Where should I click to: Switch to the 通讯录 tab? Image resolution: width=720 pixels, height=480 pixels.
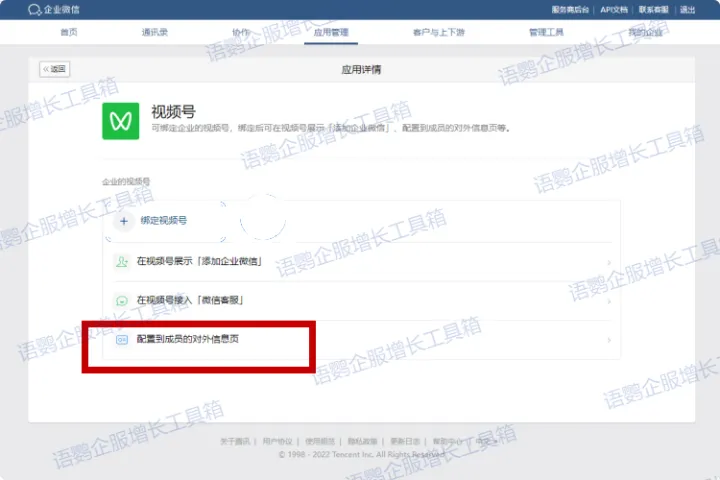pyautogui.click(x=155, y=32)
